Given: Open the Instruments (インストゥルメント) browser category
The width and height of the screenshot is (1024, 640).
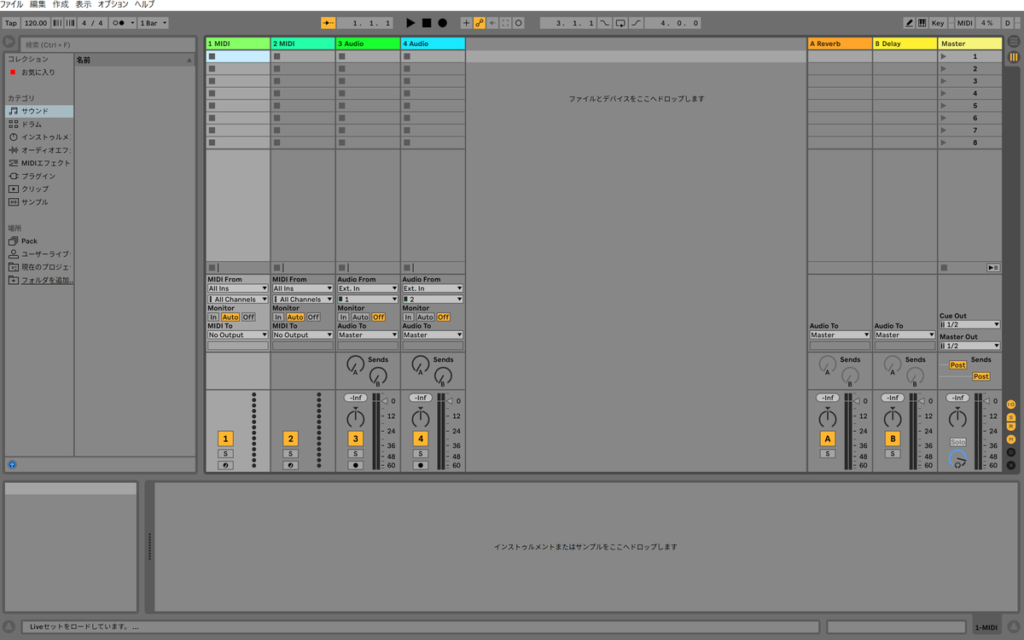Looking at the screenshot, I should pyautogui.click(x=39, y=137).
